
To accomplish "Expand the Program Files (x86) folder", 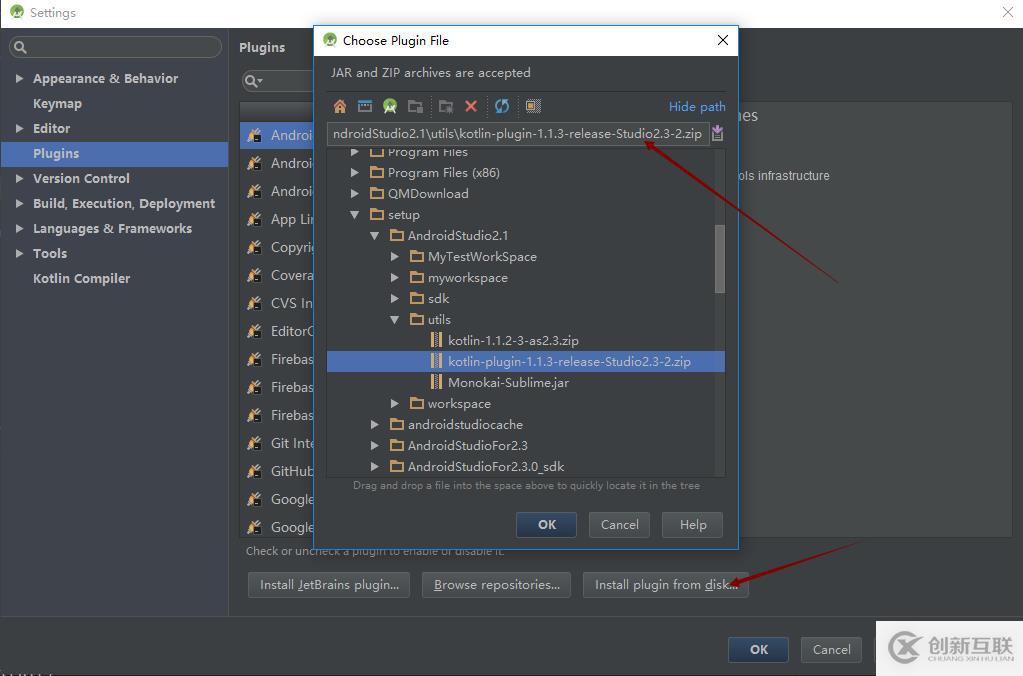I will pos(355,172).
